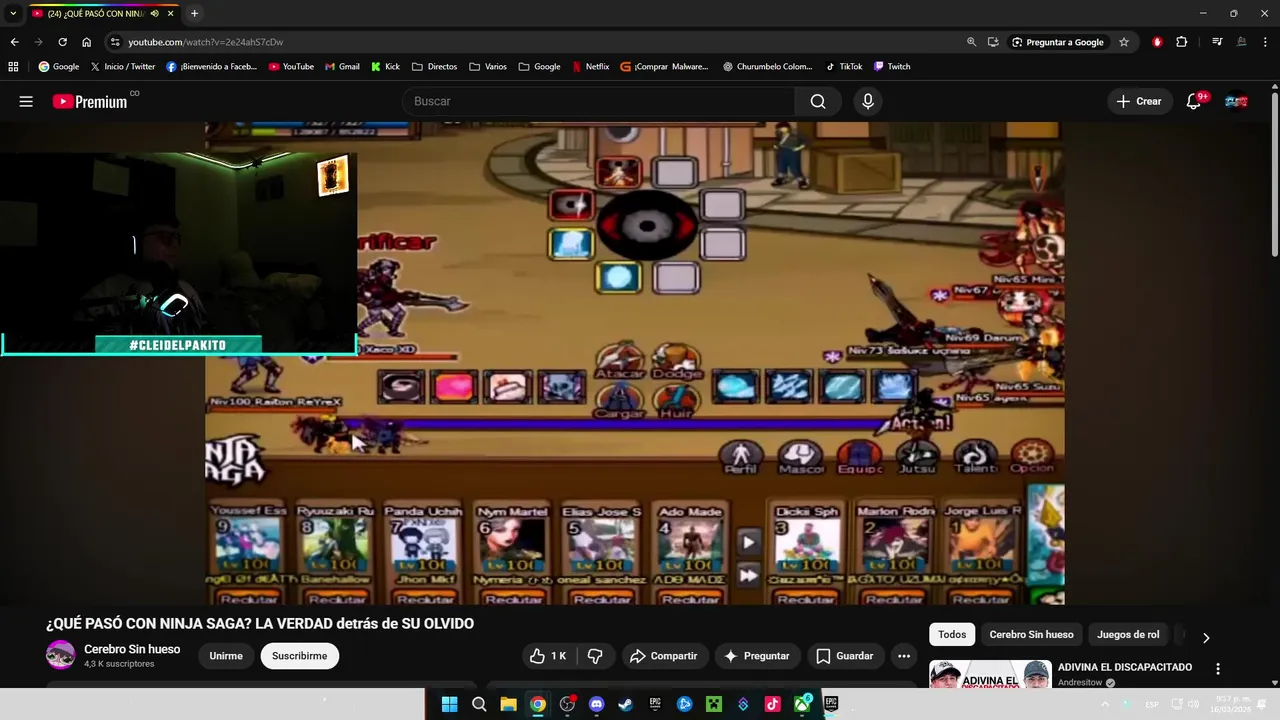Click the Preguntar button
The width and height of the screenshot is (1280, 720).
pos(757,656)
